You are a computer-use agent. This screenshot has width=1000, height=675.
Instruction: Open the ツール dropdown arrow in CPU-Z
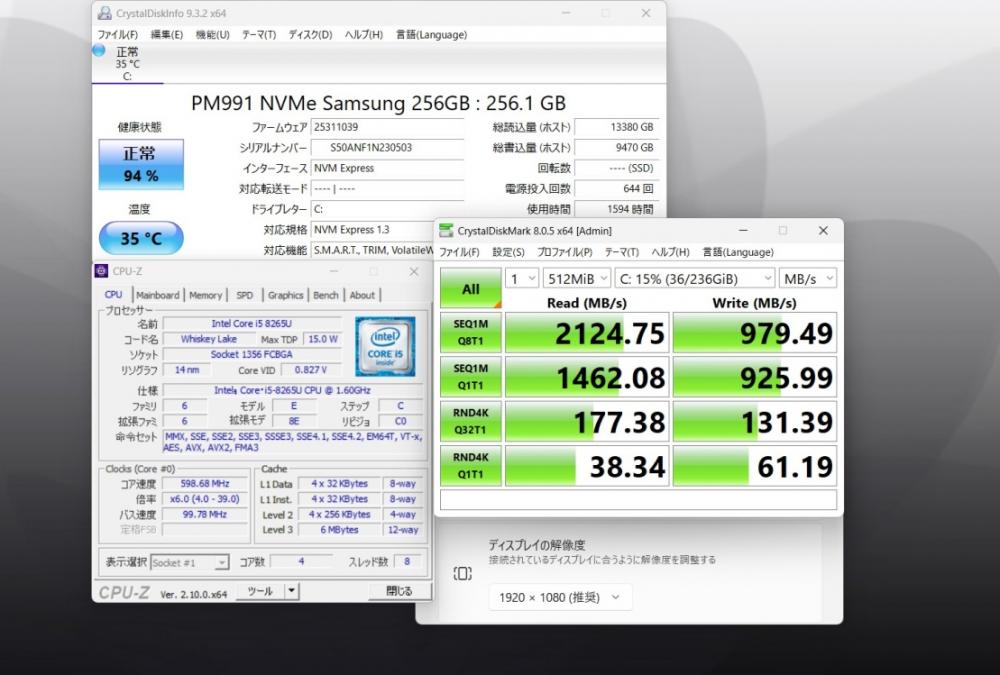pyautogui.click(x=291, y=591)
